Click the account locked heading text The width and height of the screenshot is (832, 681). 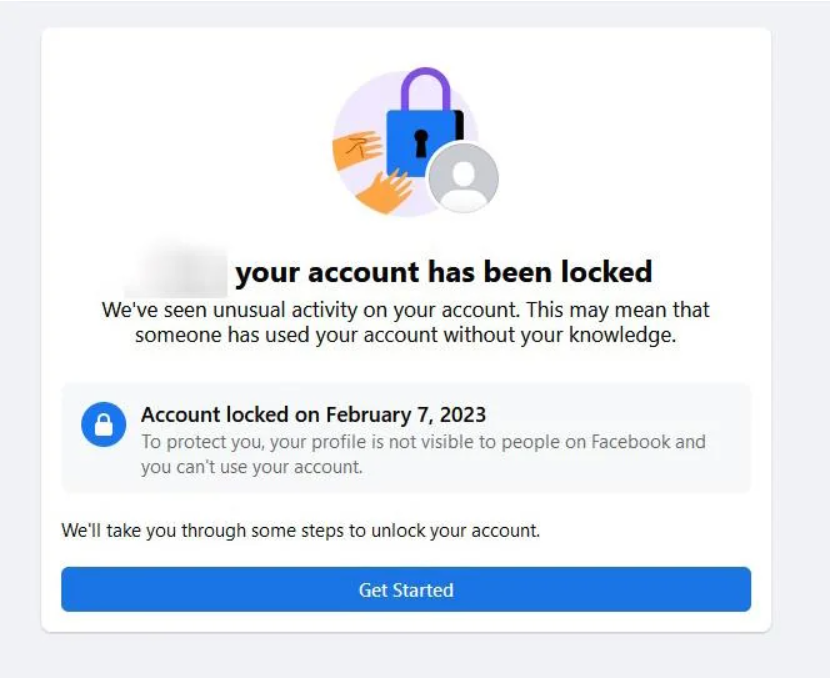tap(443, 271)
